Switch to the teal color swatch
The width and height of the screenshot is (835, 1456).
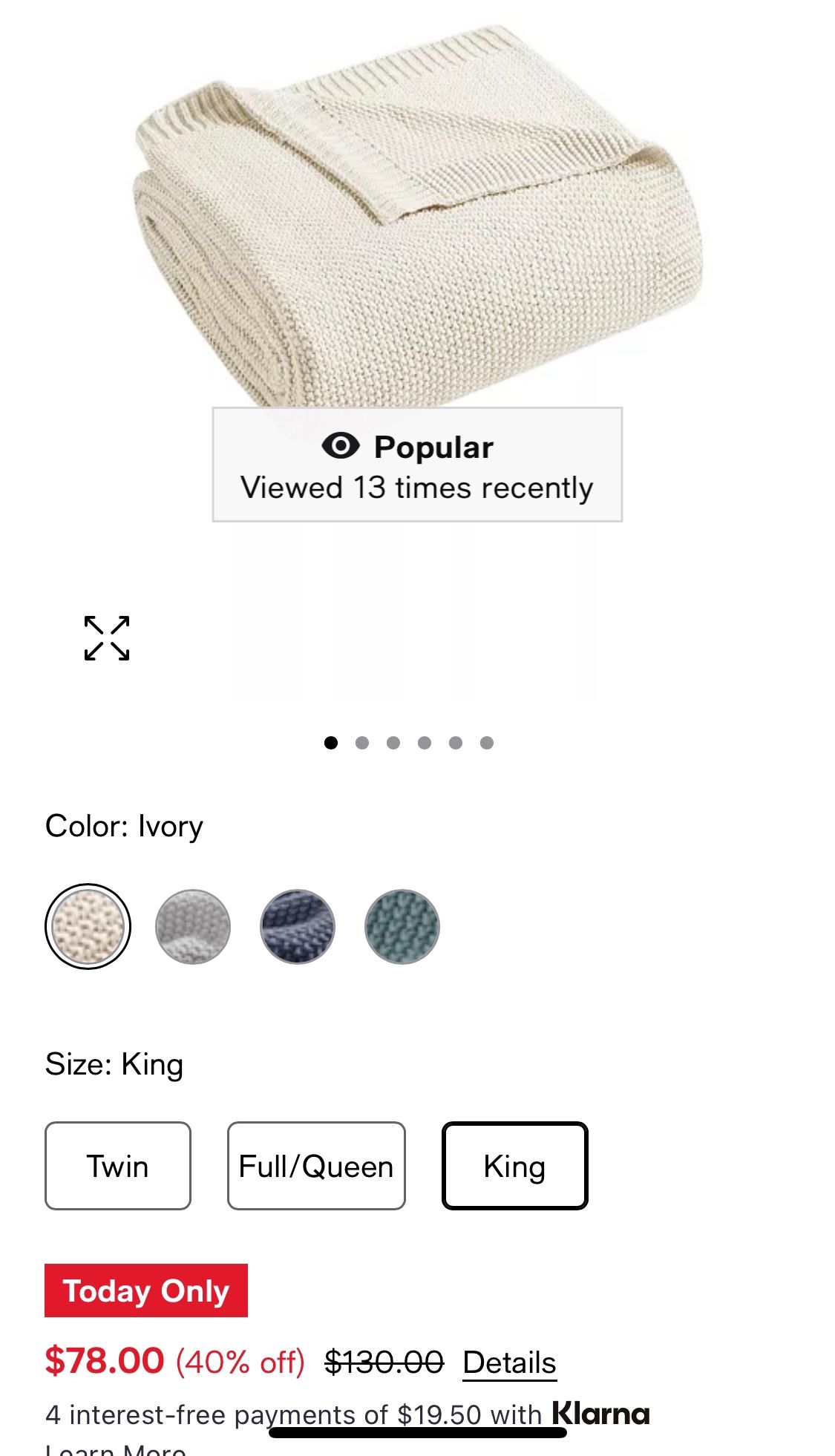[402, 926]
